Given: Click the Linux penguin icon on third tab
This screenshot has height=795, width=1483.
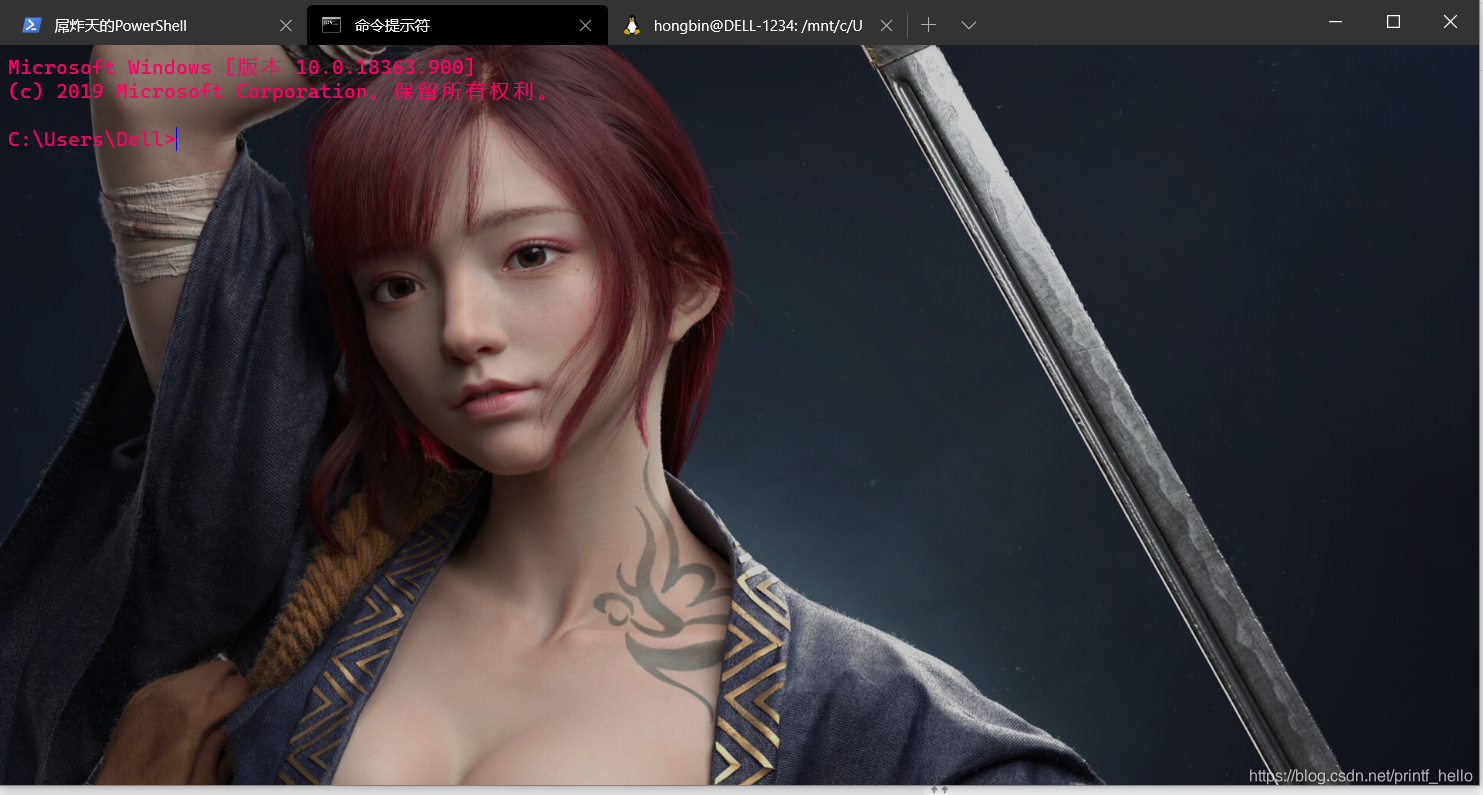Looking at the screenshot, I should point(631,25).
